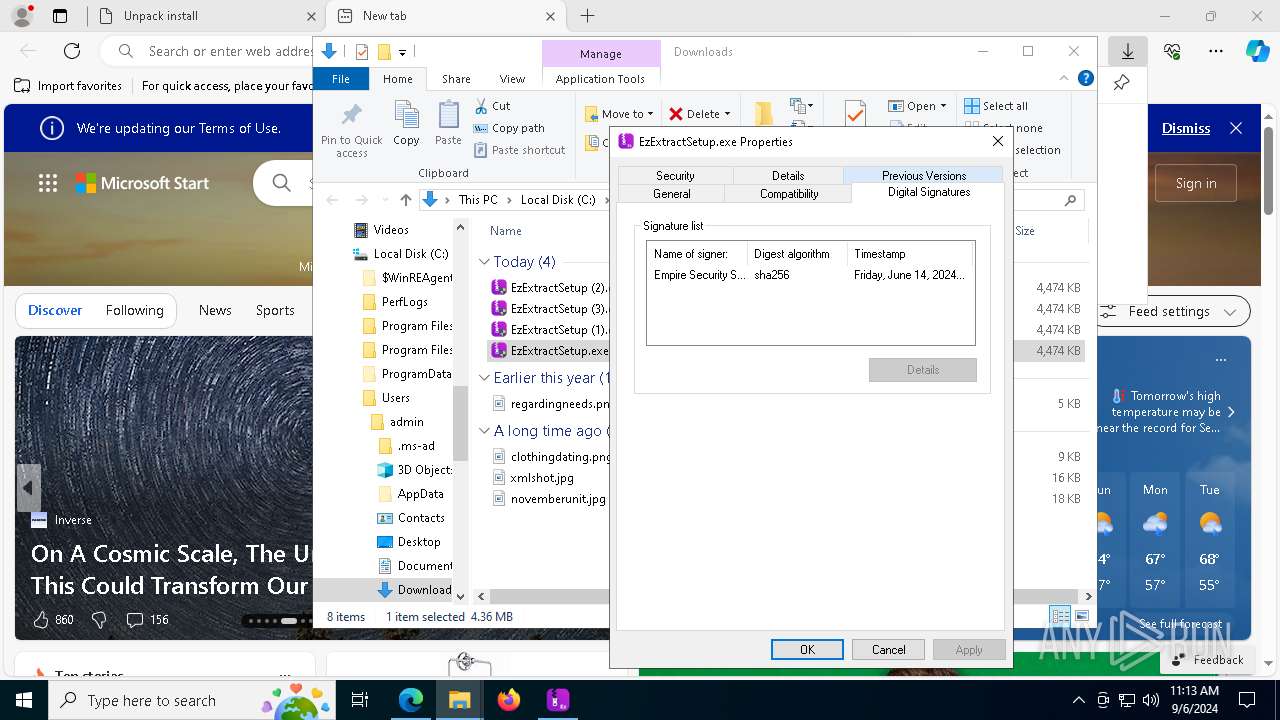Click Paste shortcut in ribbon
This screenshot has height=720, width=1280.
tap(519, 150)
